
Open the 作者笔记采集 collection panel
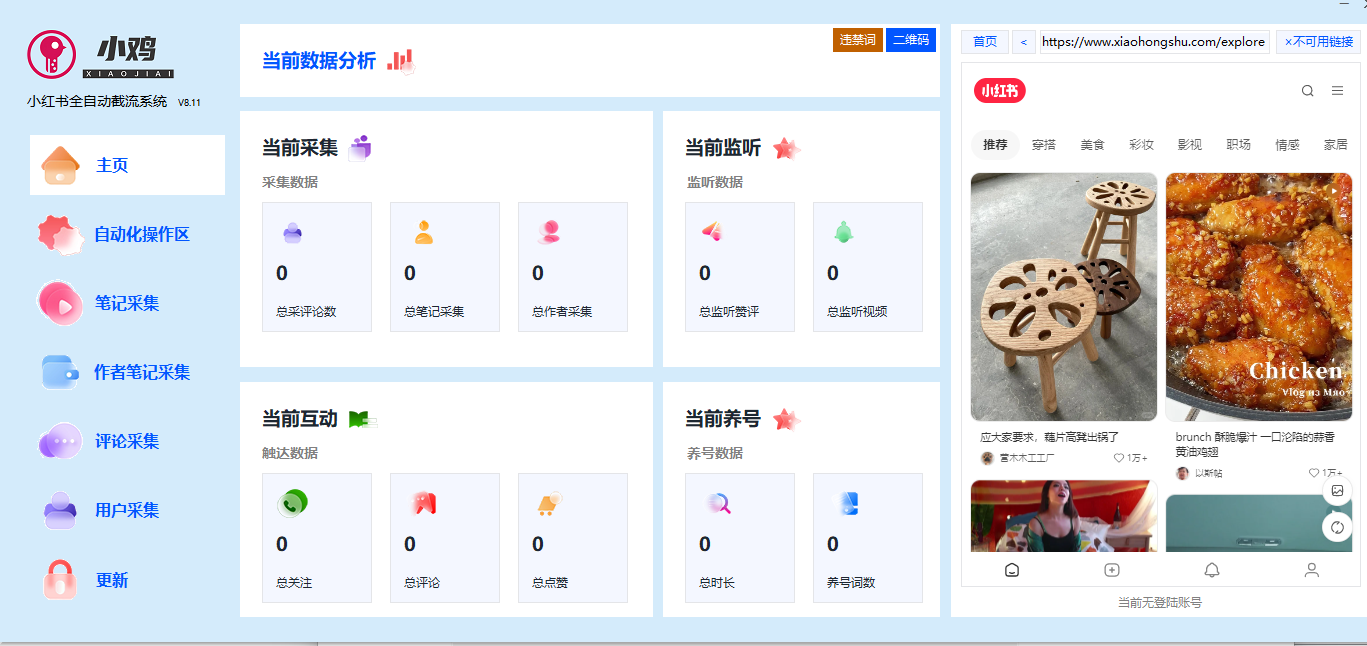(x=134, y=371)
